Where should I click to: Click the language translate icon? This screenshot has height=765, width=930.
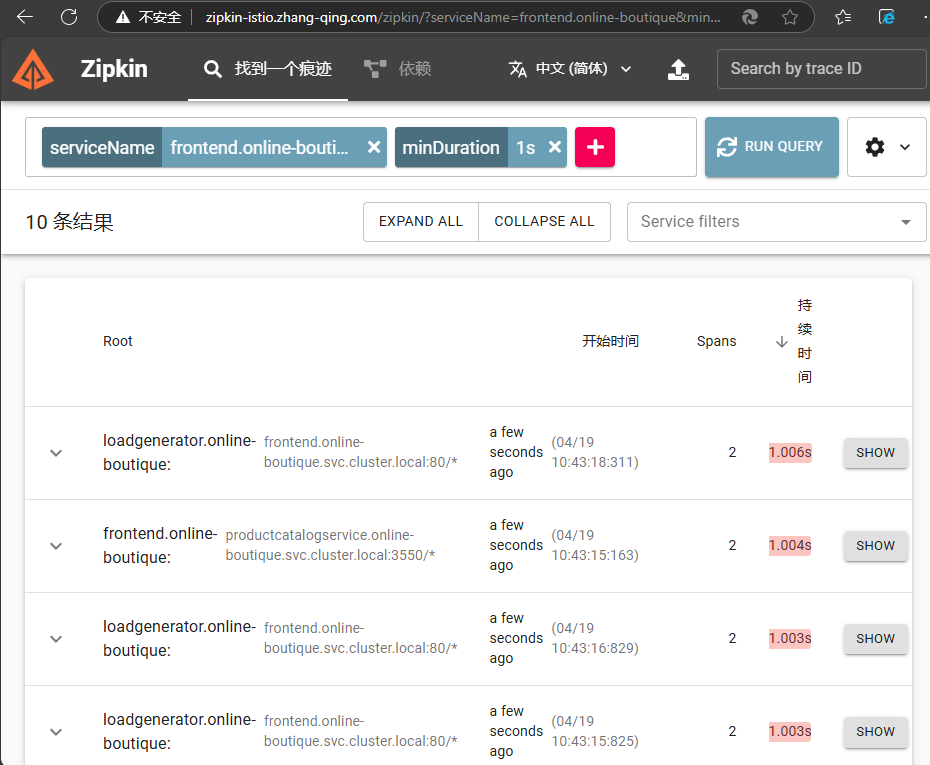point(517,69)
